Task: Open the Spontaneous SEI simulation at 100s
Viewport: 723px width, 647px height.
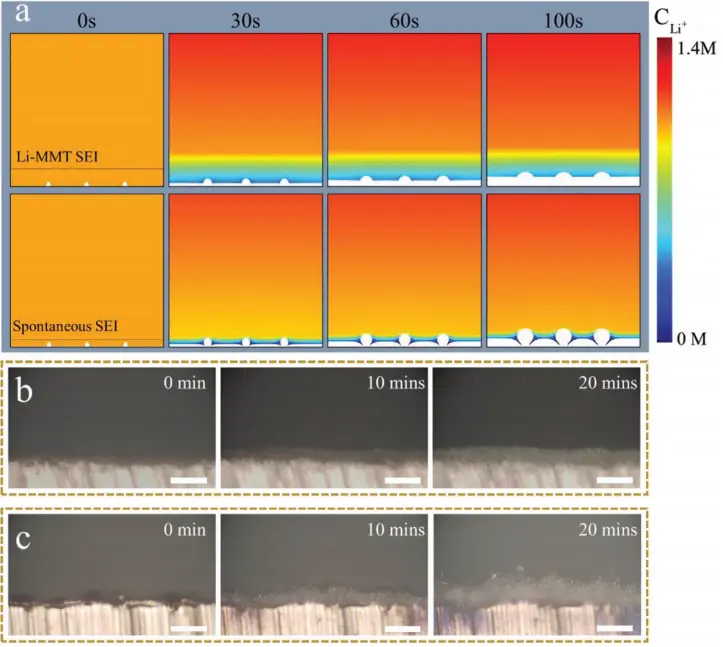Action: click(563, 270)
